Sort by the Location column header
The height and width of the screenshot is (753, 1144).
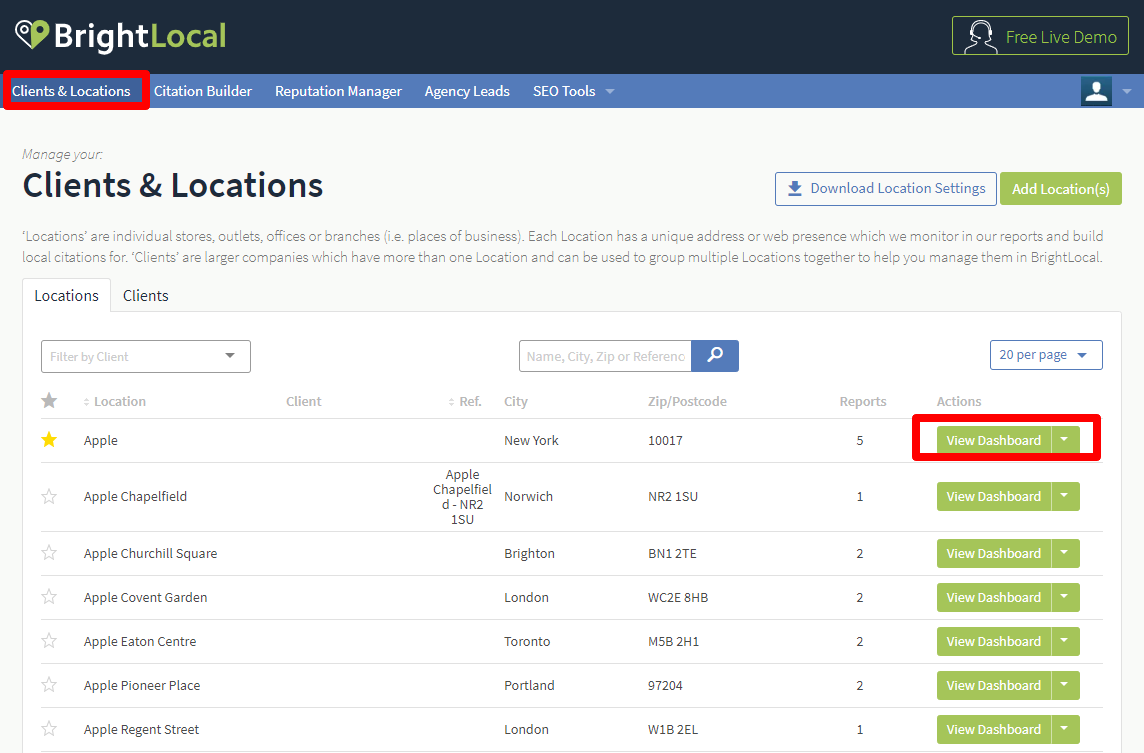115,401
